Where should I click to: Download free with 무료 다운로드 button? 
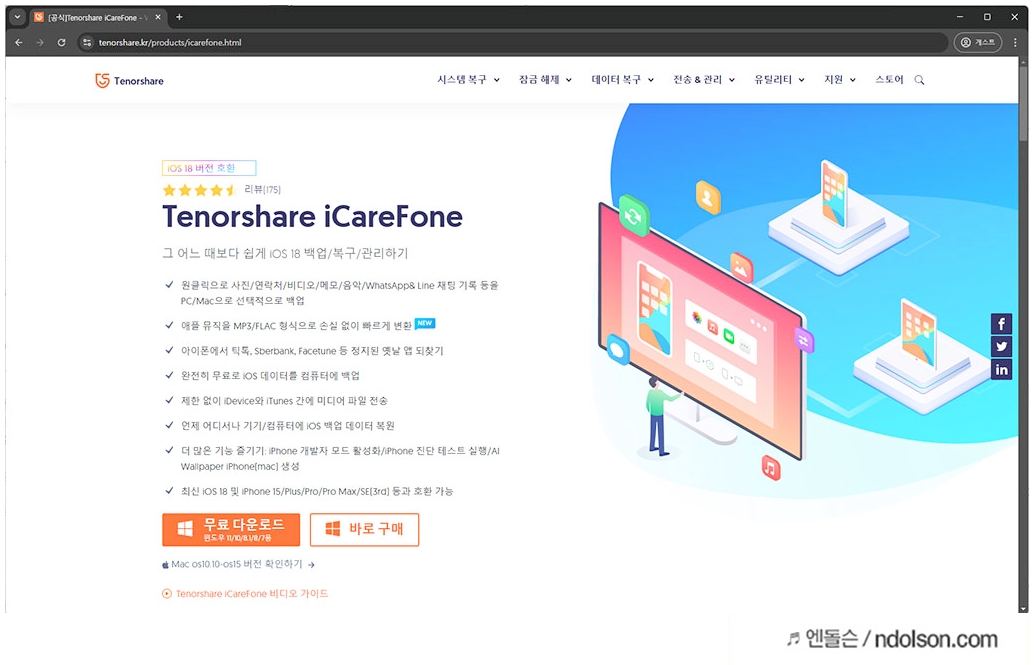pos(231,530)
